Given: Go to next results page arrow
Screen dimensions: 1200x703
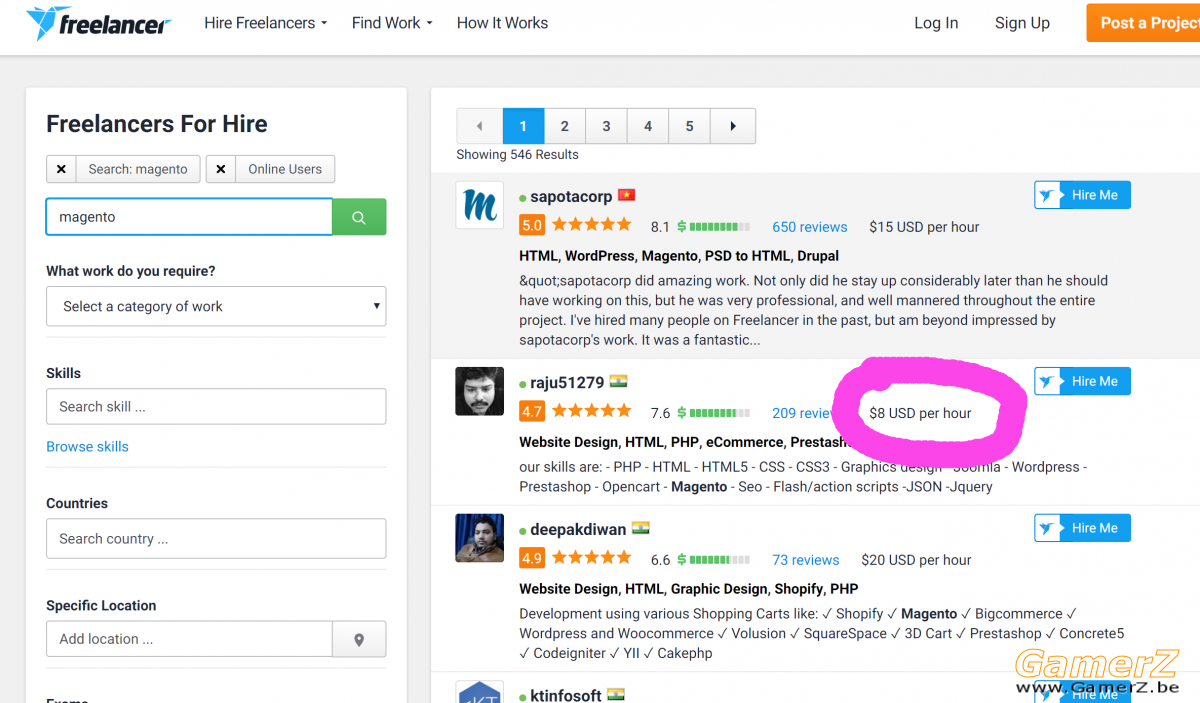Looking at the screenshot, I should tap(733, 126).
